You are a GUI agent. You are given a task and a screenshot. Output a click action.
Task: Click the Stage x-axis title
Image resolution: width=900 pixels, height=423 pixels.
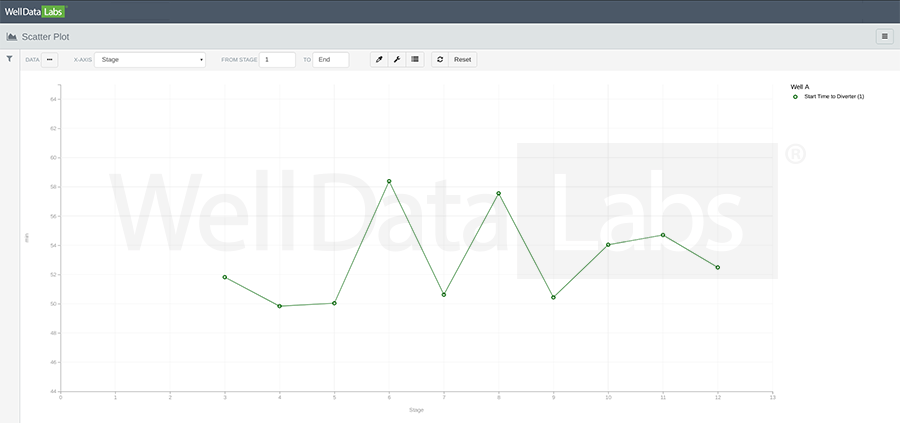[x=416, y=410]
